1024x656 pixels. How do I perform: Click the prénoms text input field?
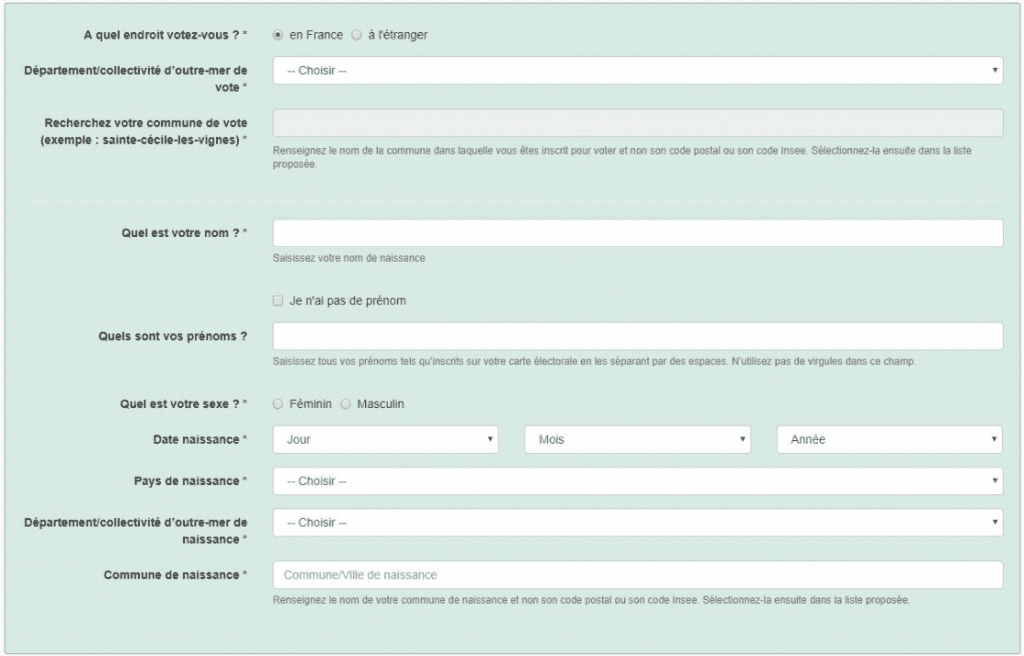[x=637, y=336]
